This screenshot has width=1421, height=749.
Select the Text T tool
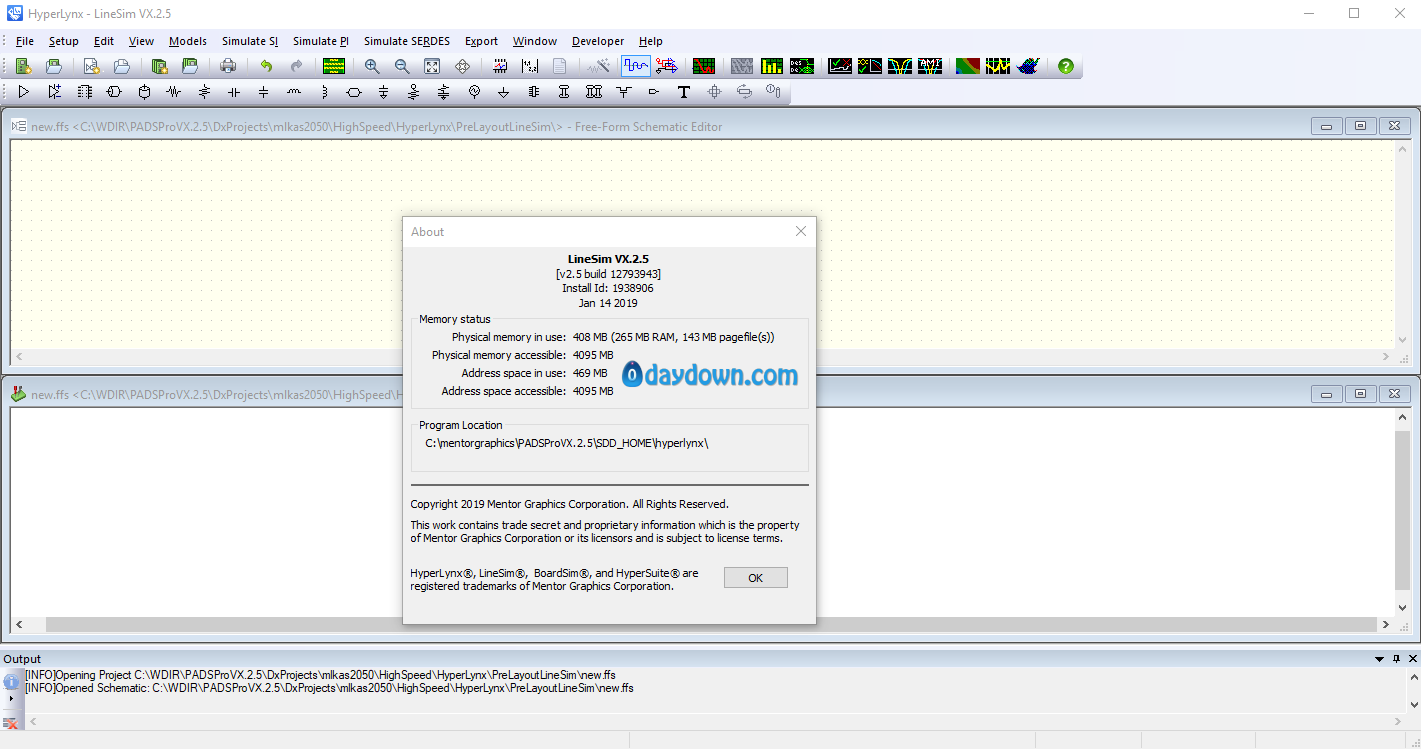pyautogui.click(x=684, y=92)
